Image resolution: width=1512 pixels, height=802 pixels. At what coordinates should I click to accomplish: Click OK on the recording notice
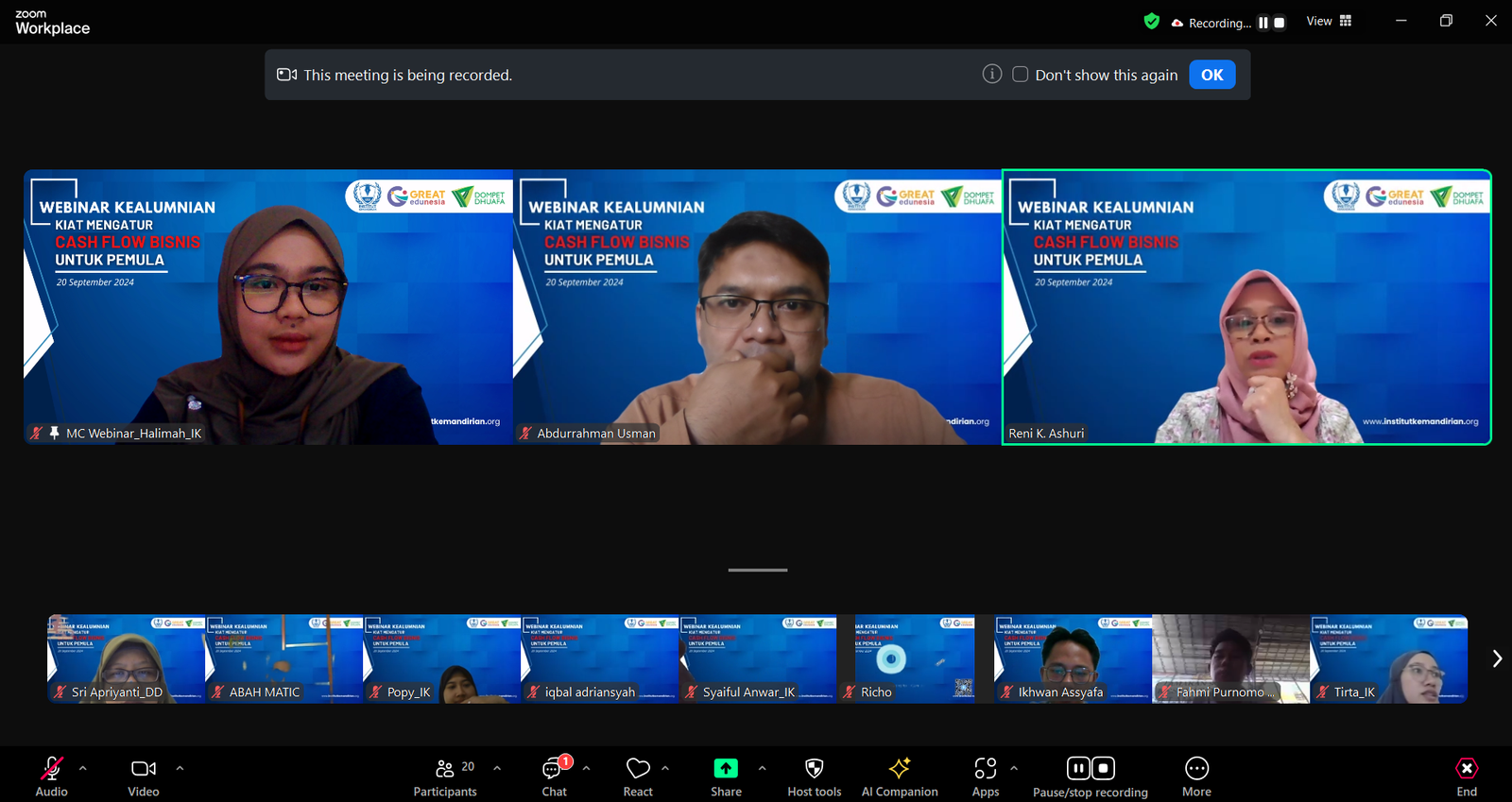pyautogui.click(x=1211, y=75)
